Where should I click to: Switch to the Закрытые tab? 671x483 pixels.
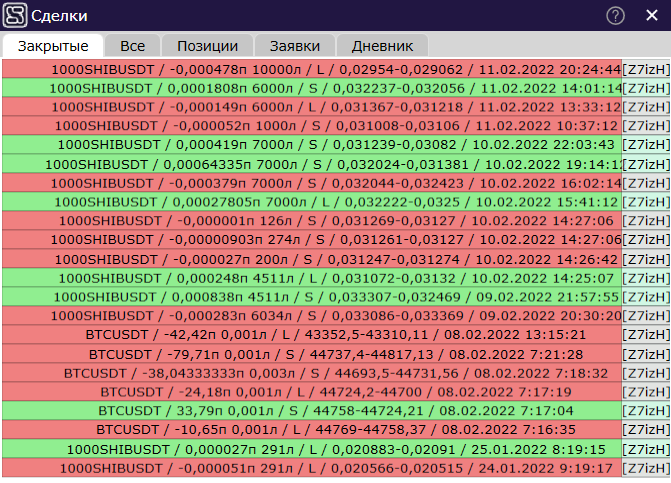(53, 46)
